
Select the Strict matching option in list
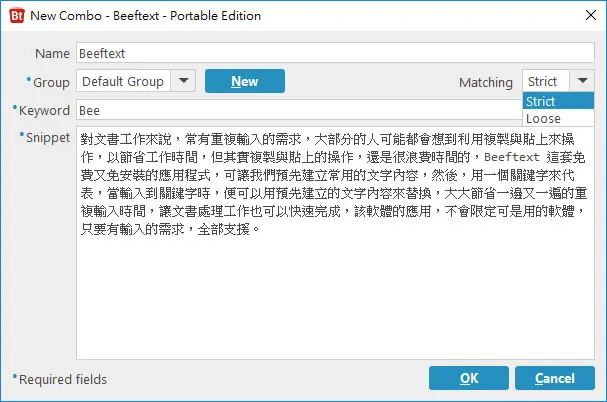(x=558, y=101)
